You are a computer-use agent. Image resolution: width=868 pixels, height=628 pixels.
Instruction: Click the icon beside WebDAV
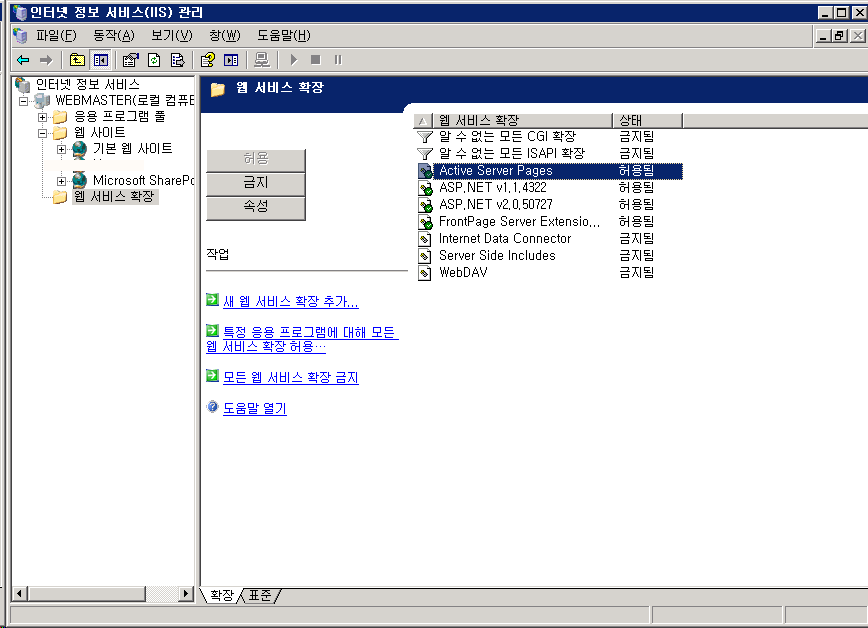pos(425,273)
